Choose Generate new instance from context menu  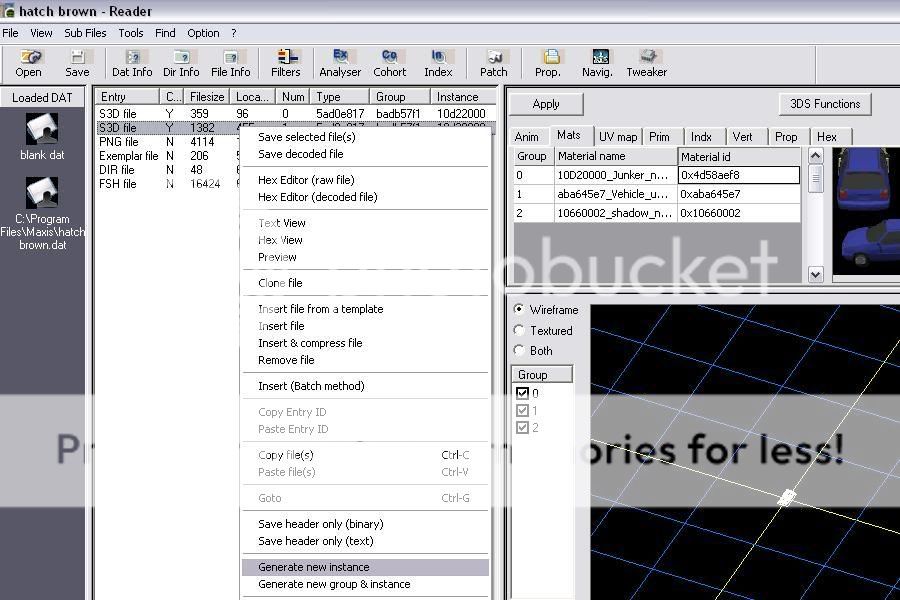pos(314,567)
